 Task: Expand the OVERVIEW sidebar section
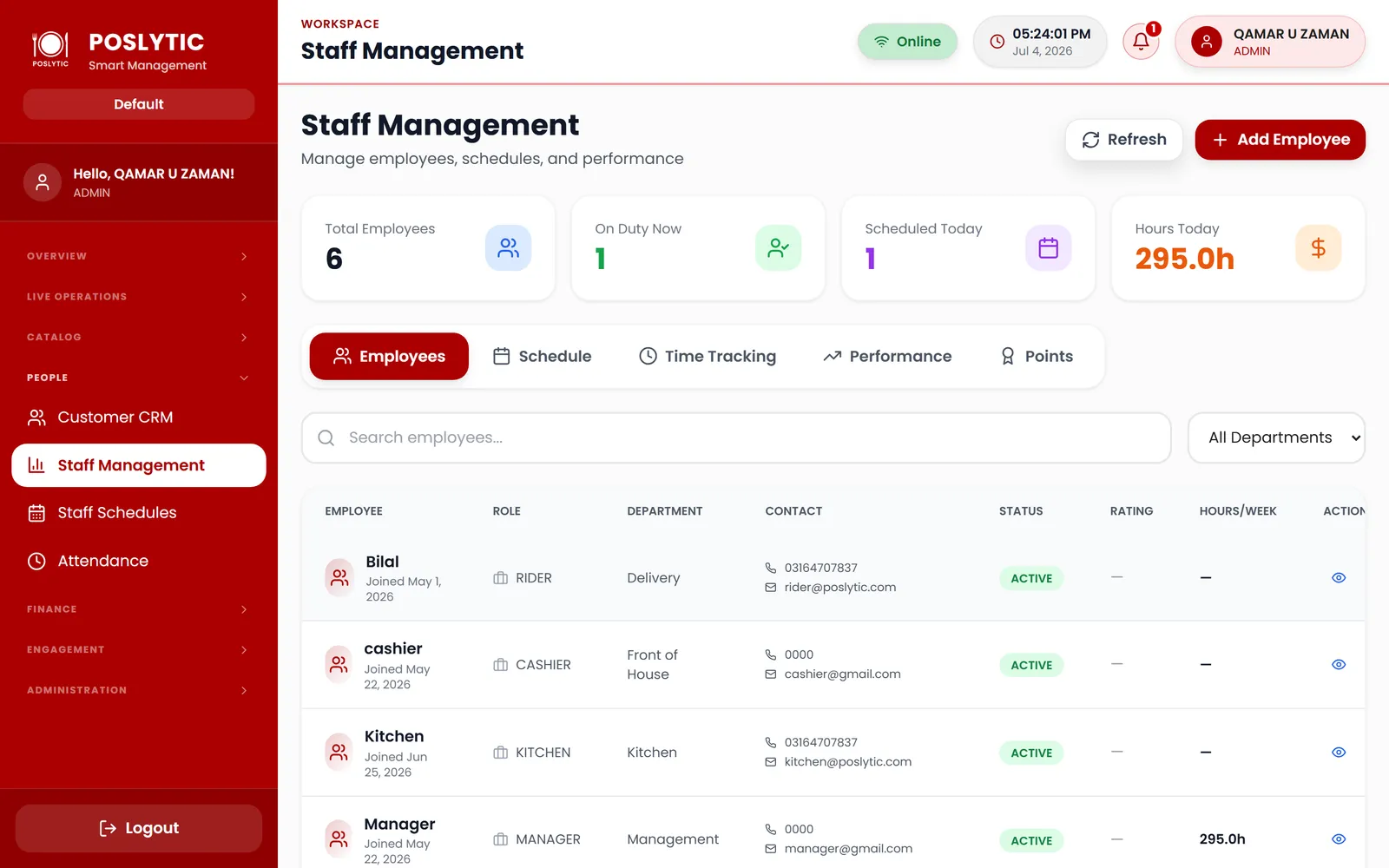coord(139,256)
